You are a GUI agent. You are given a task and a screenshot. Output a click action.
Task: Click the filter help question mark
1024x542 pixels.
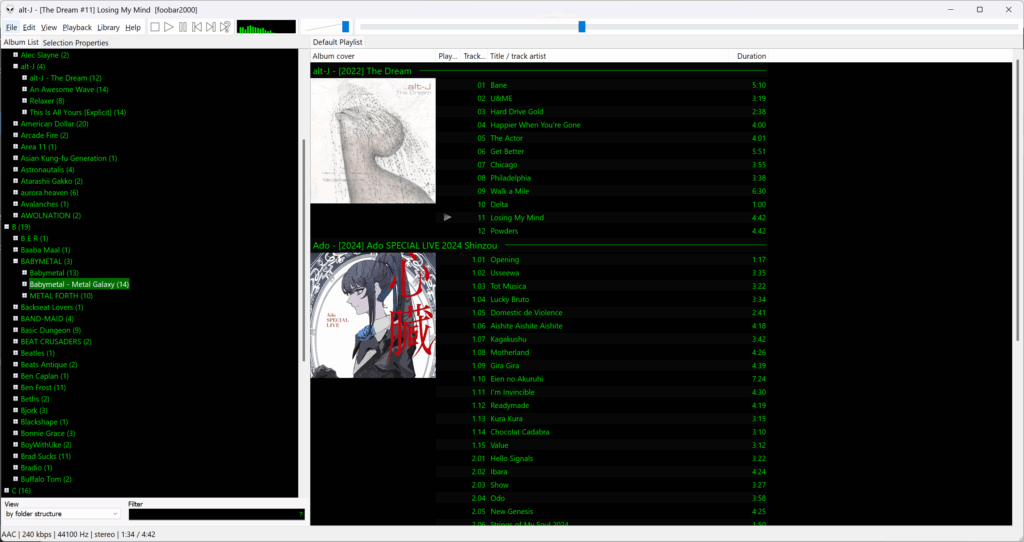[x=300, y=514]
